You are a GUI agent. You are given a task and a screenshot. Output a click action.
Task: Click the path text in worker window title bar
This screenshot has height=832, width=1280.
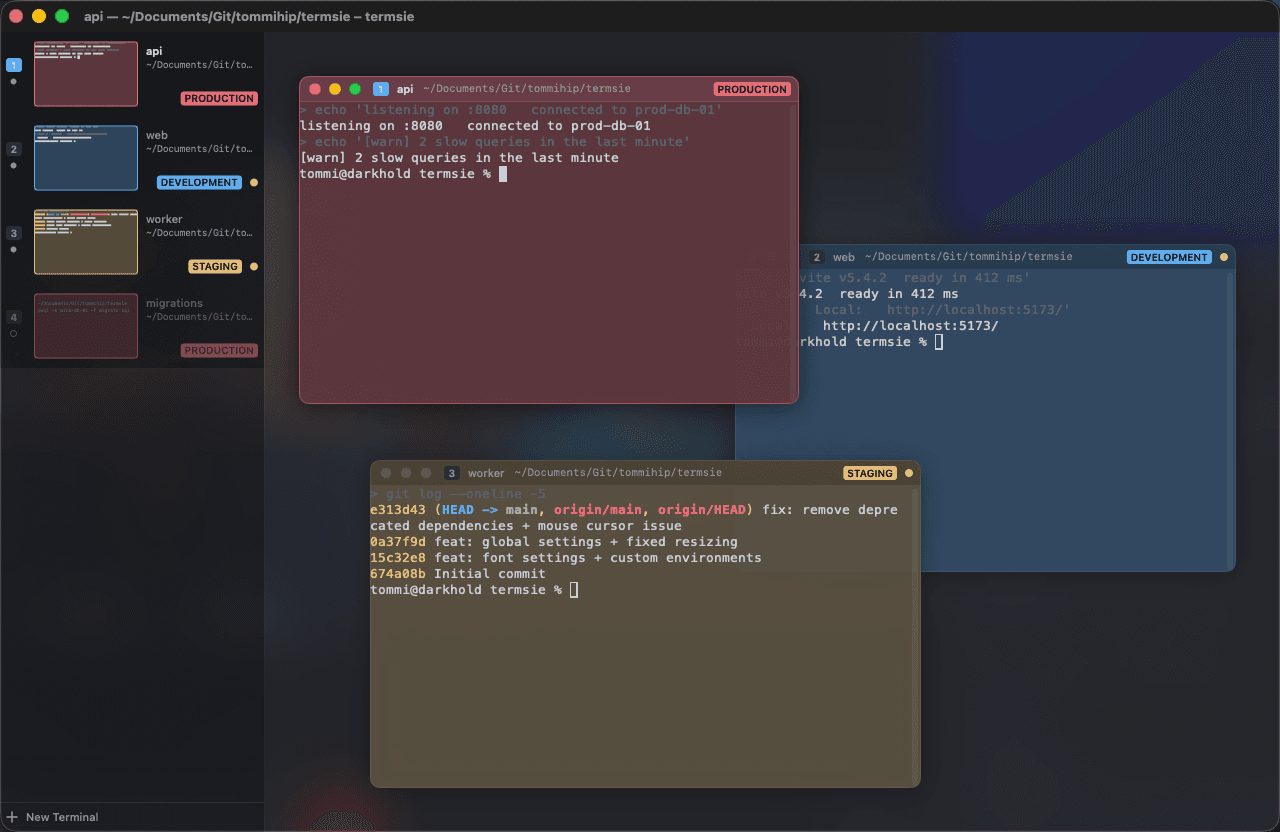pos(618,473)
